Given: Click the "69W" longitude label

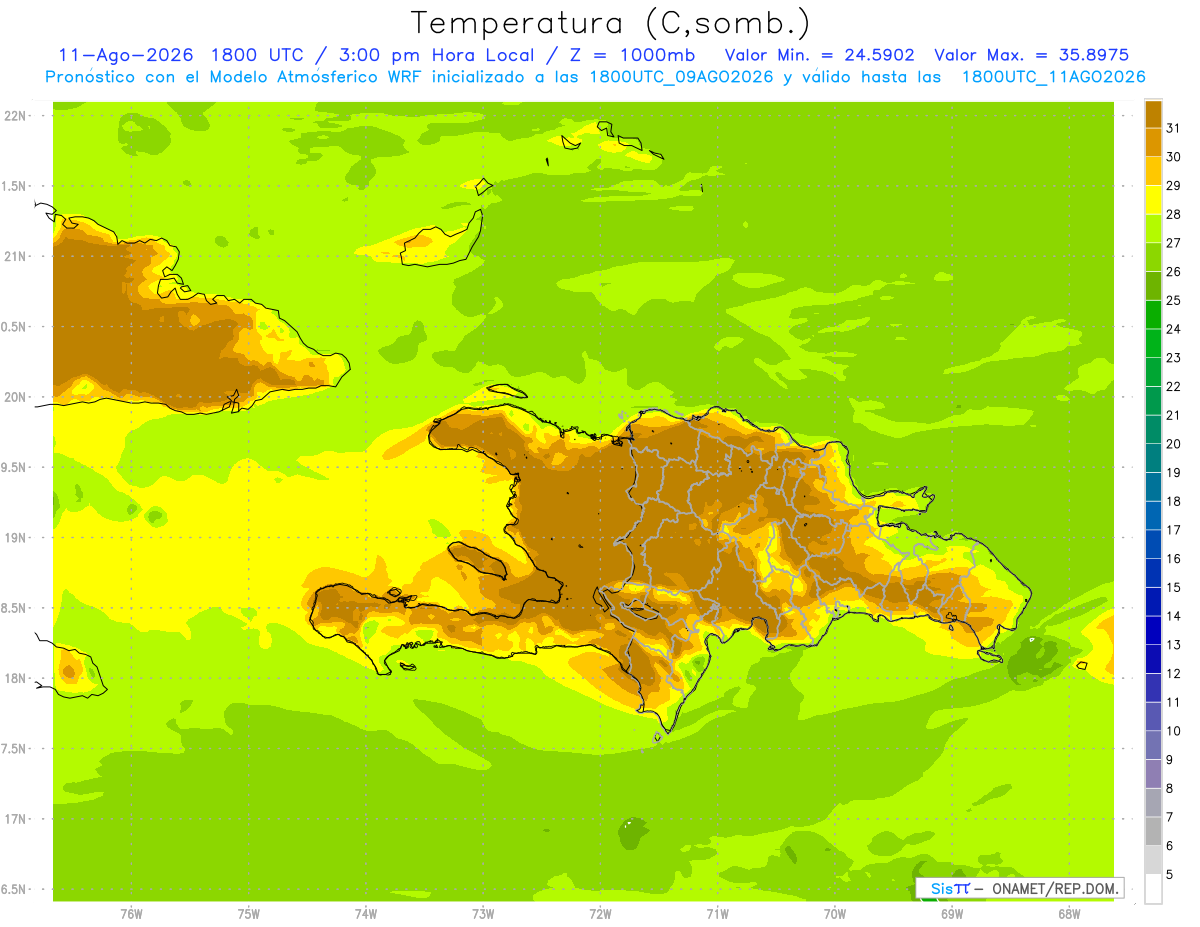Looking at the screenshot, I should coord(951,913).
